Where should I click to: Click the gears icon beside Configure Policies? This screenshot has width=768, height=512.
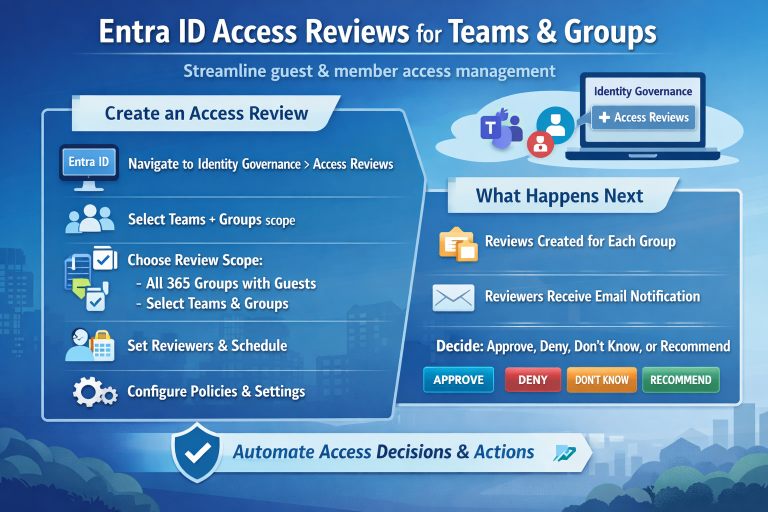(x=95, y=391)
